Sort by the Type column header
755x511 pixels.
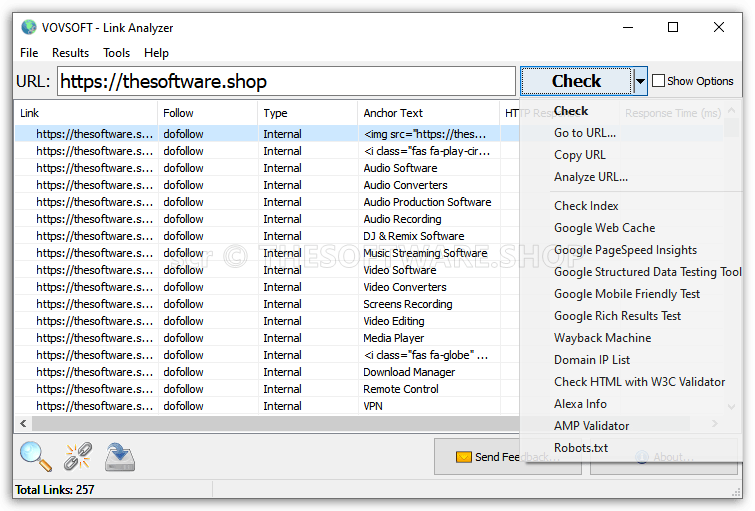308,113
